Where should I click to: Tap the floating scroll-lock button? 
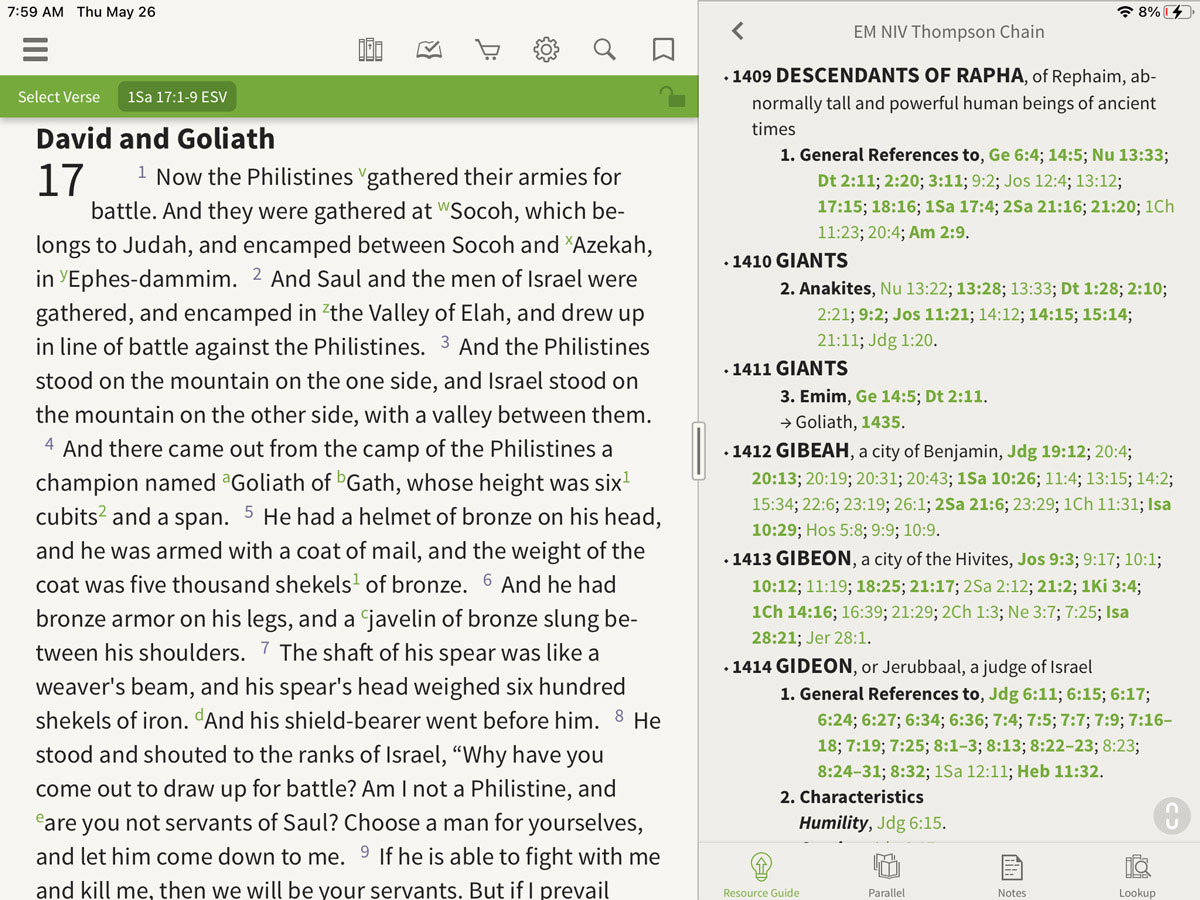[1171, 815]
